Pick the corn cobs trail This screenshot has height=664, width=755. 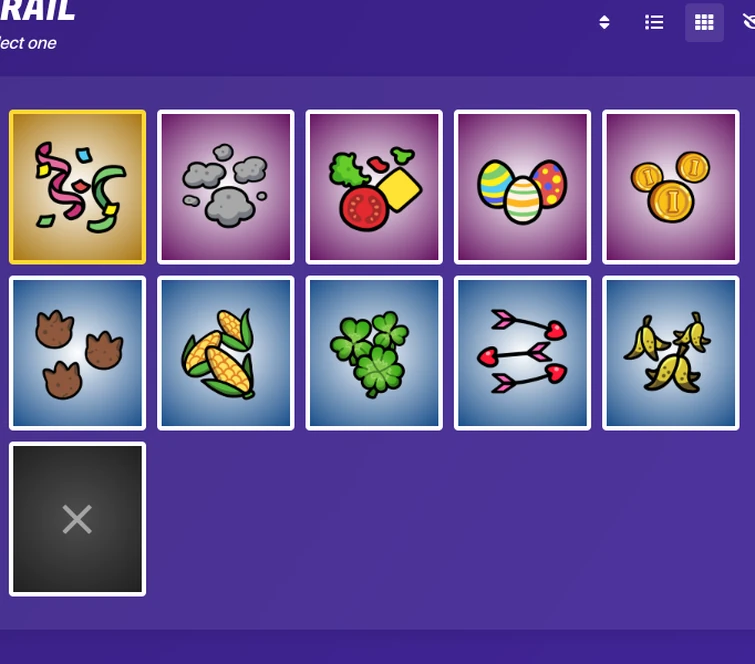226,353
